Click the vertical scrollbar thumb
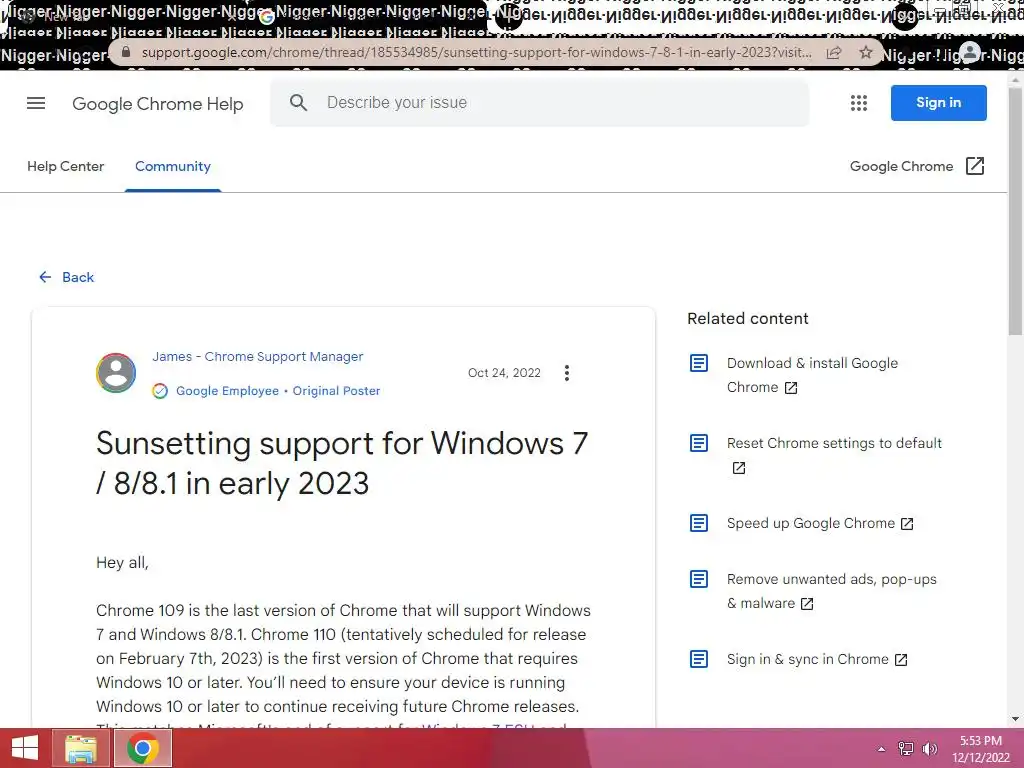Viewport: 1024px width, 768px height. [x=1015, y=212]
